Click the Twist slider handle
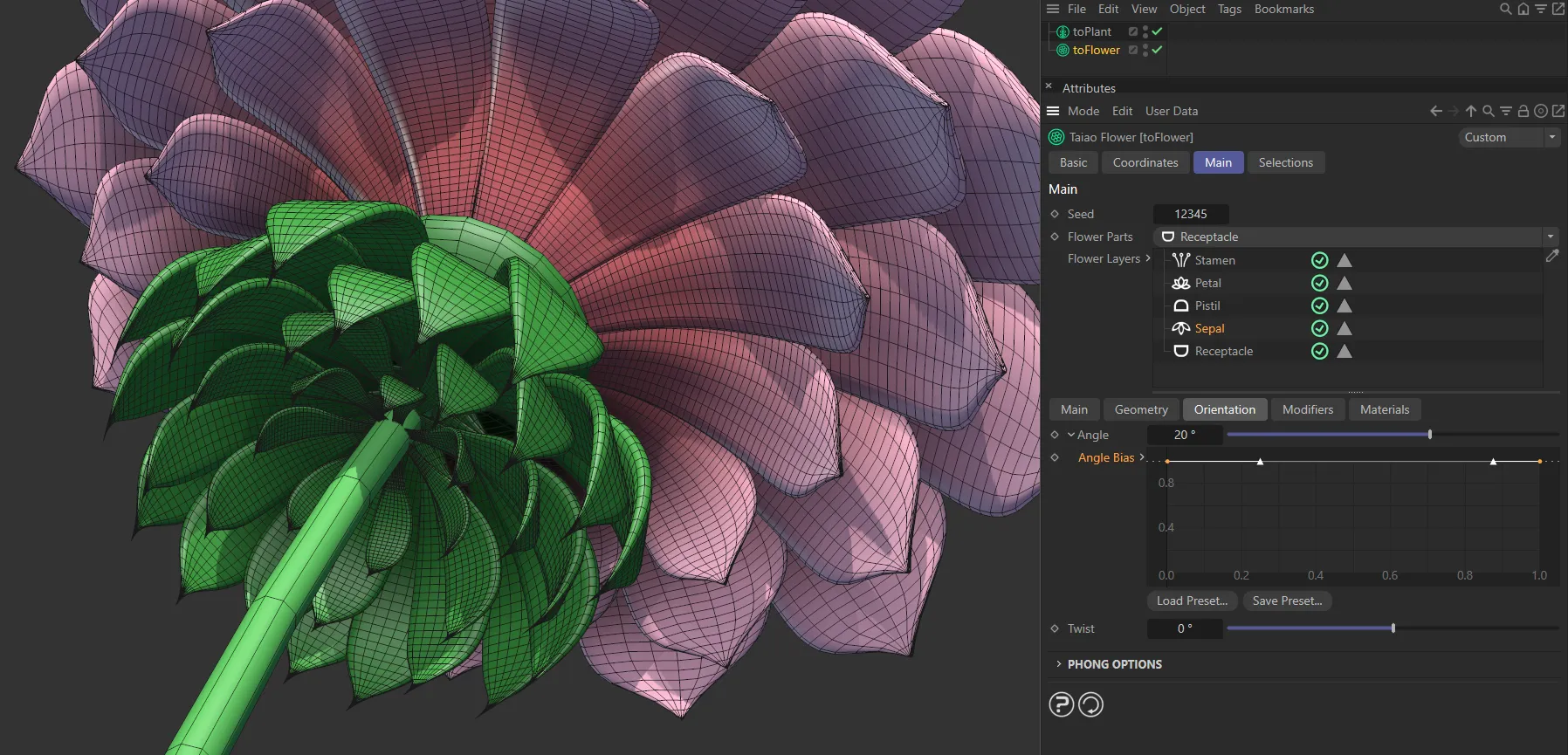The width and height of the screenshot is (1568, 755). coord(1393,628)
